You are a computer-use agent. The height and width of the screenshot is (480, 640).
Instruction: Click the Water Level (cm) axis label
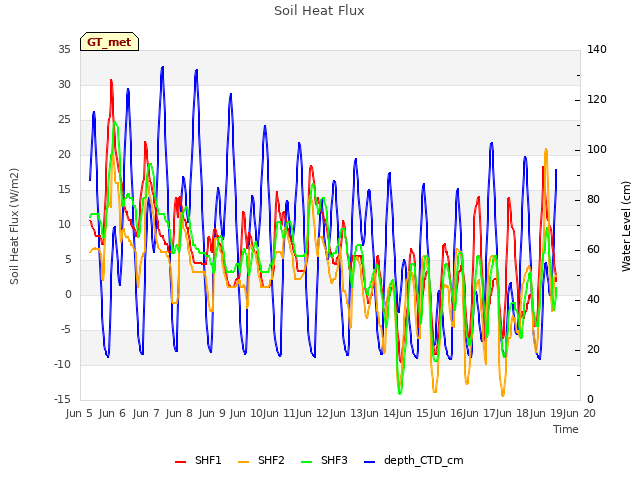tap(626, 226)
